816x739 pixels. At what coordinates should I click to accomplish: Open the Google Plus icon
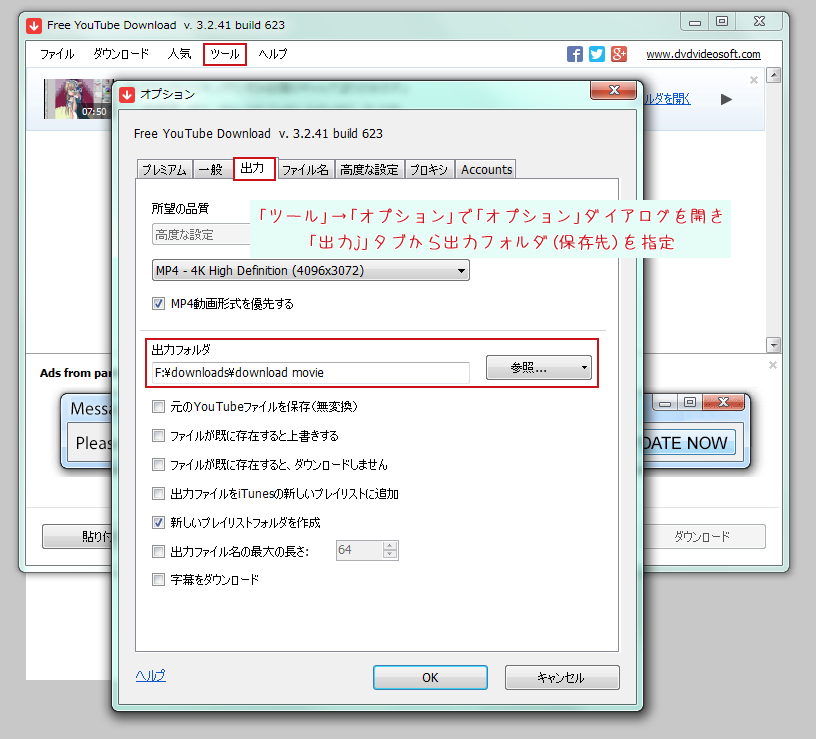[619, 54]
